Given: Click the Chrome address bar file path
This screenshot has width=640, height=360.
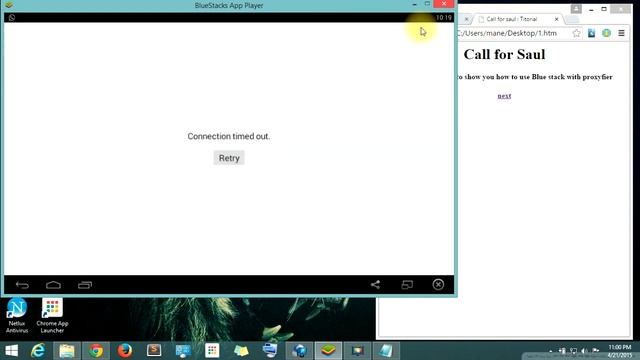Looking at the screenshot, I should (x=507, y=33).
